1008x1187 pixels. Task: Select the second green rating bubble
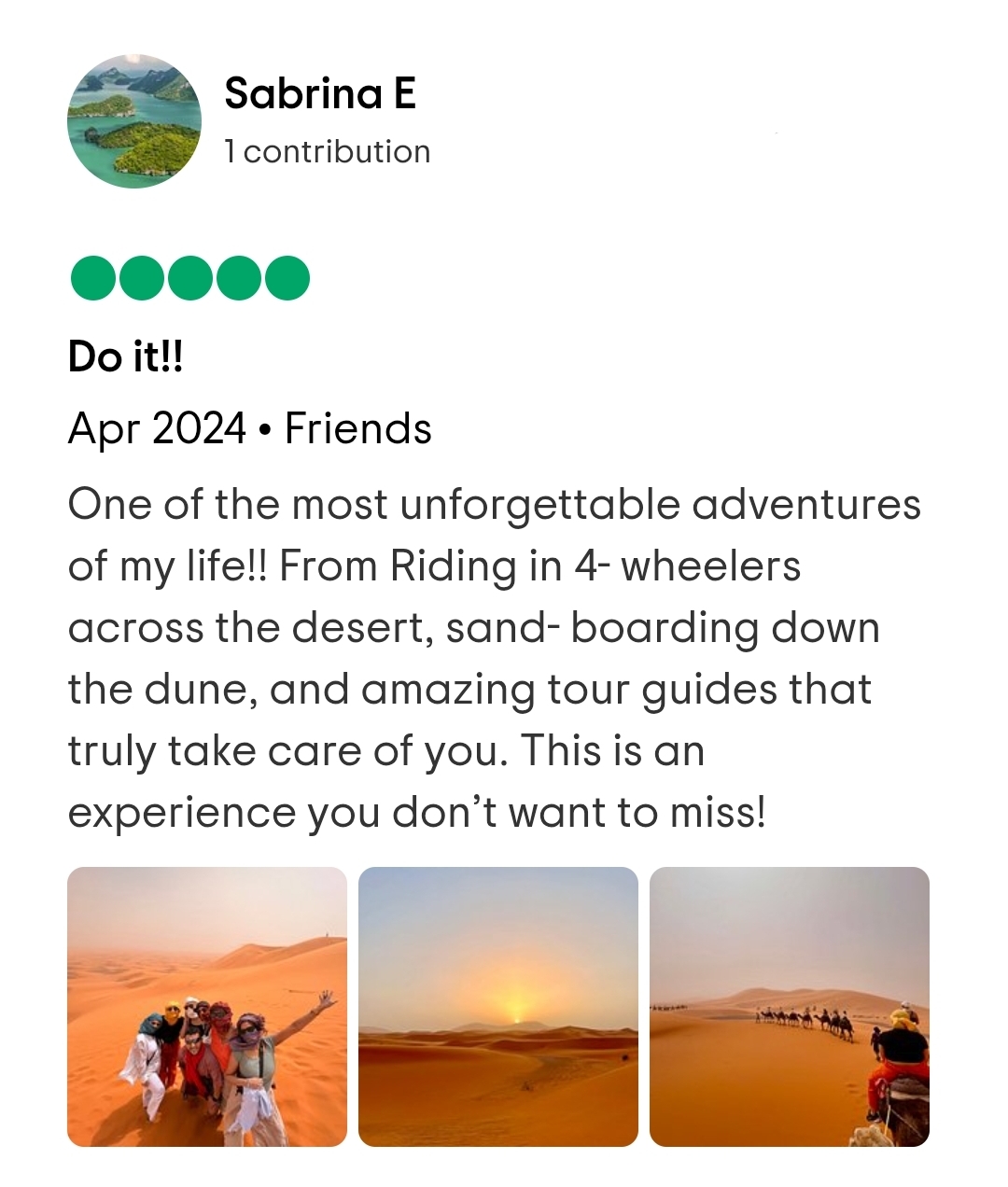pos(142,278)
